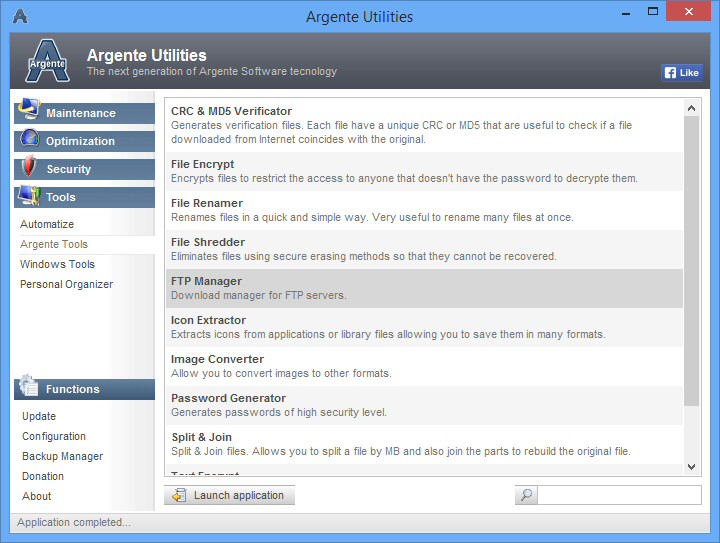Viewport: 720px width, 543px height.
Task: Open Windows Tools in sidebar
Action: (x=57, y=264)
